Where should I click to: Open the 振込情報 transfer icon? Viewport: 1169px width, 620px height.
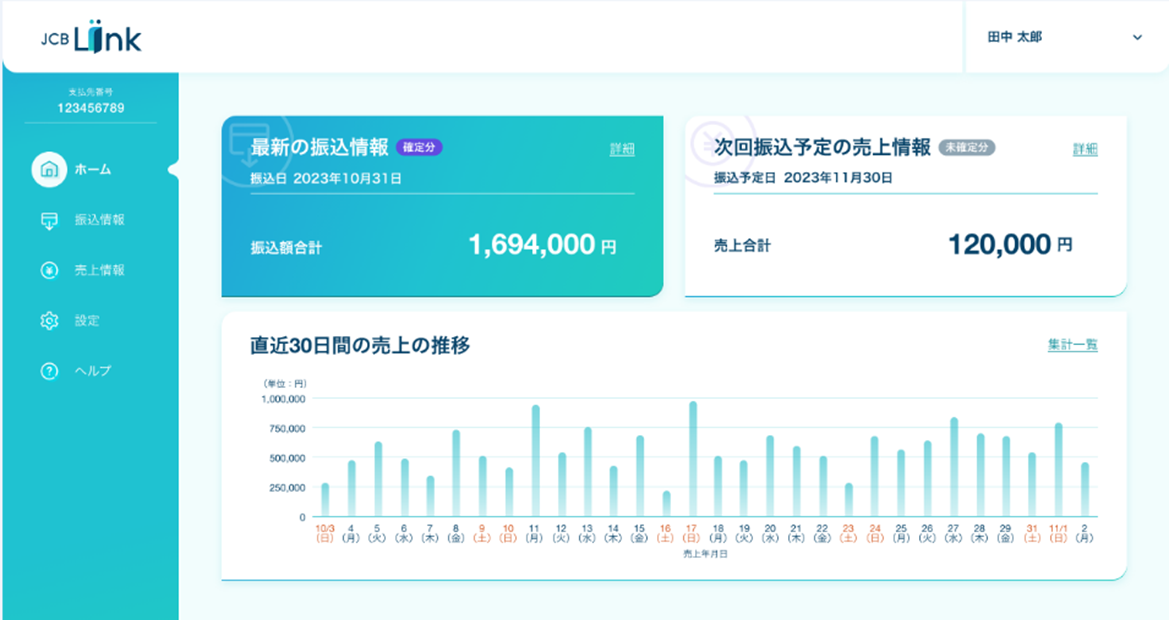[49, 220]
